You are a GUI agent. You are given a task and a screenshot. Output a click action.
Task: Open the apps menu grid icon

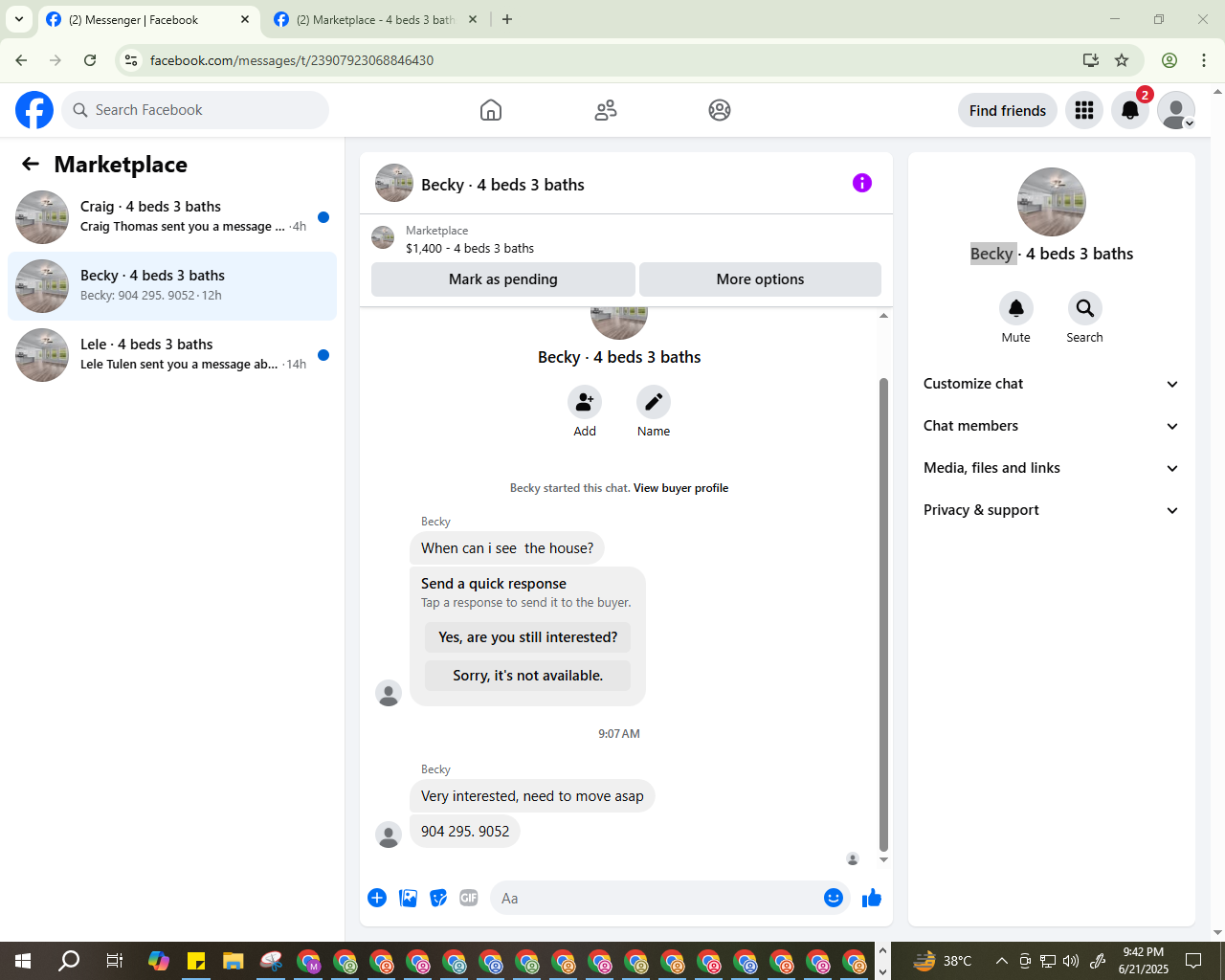click(1084, 110)
